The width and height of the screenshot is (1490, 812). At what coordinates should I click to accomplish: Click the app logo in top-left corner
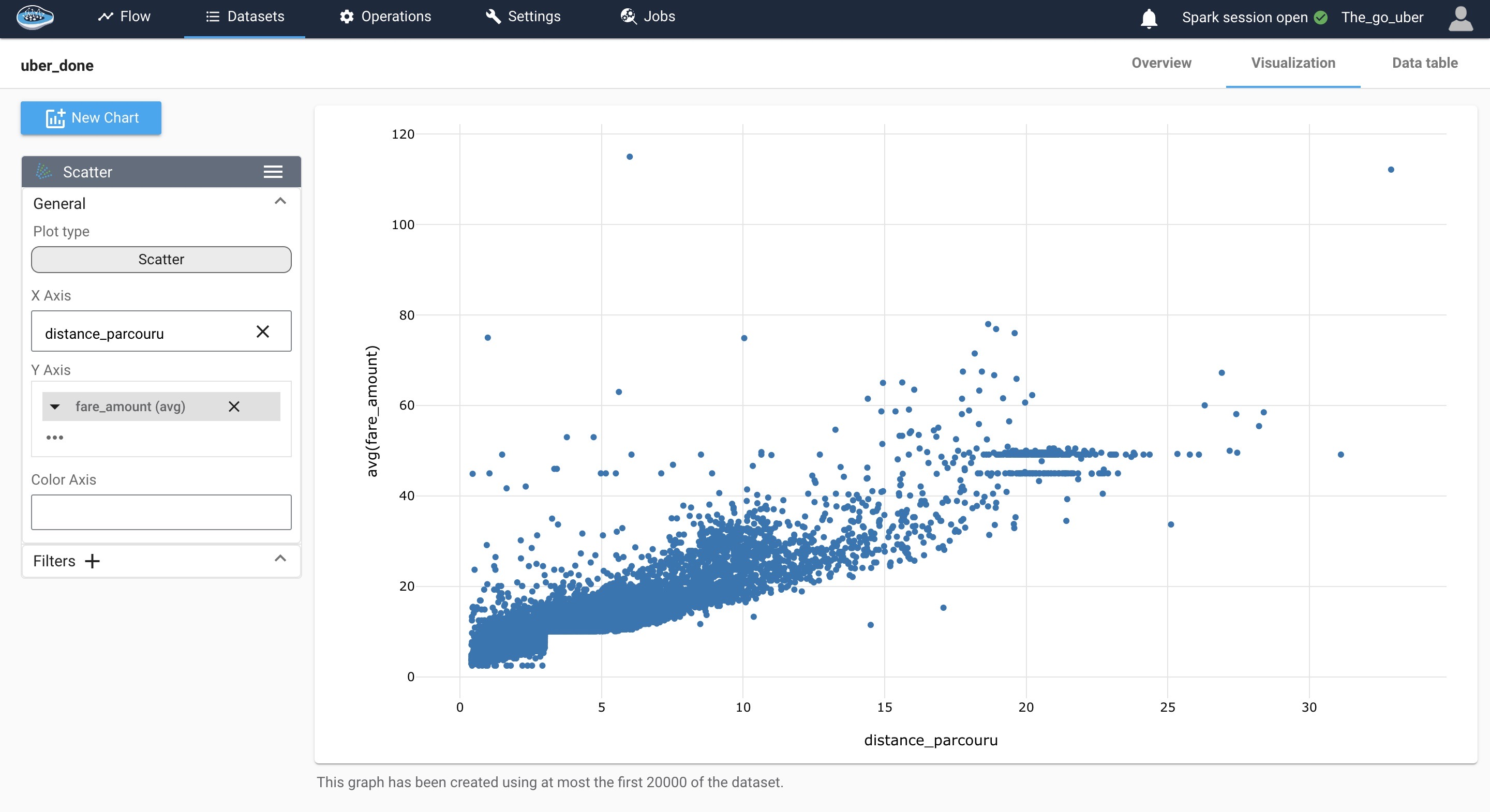[x=35, y=17]
